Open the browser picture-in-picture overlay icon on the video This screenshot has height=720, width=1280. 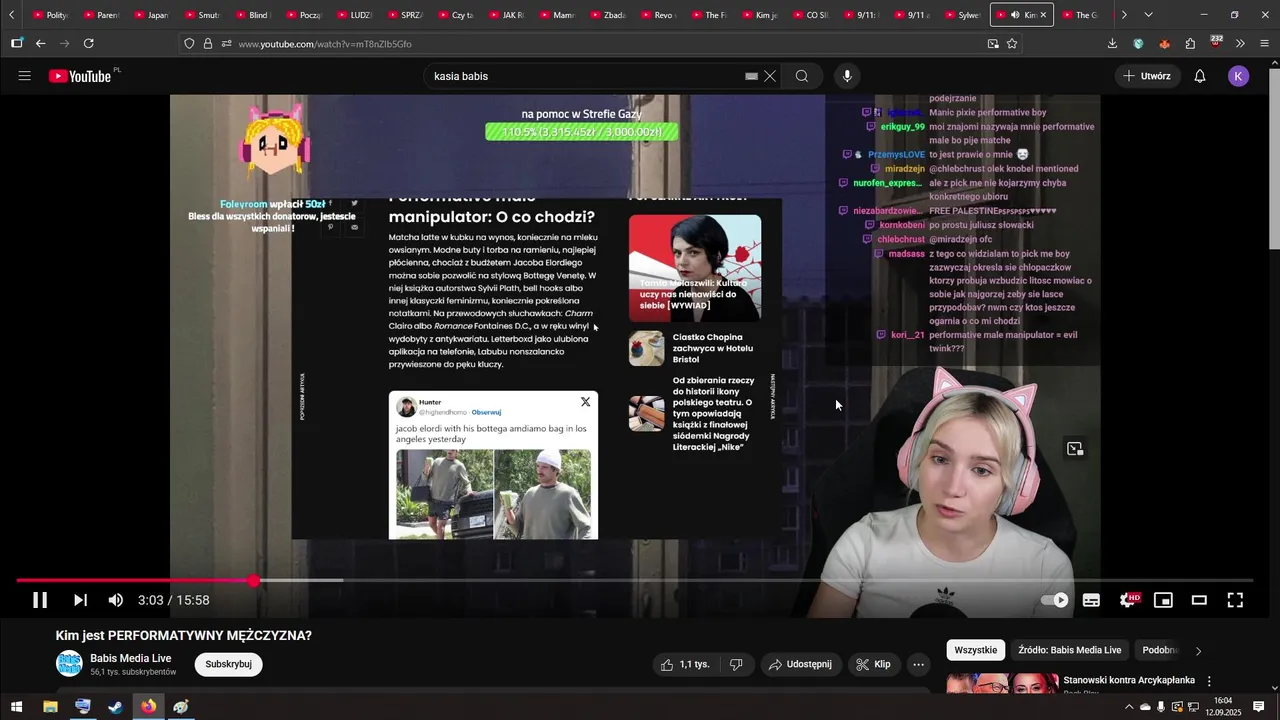coord(1075,449)
